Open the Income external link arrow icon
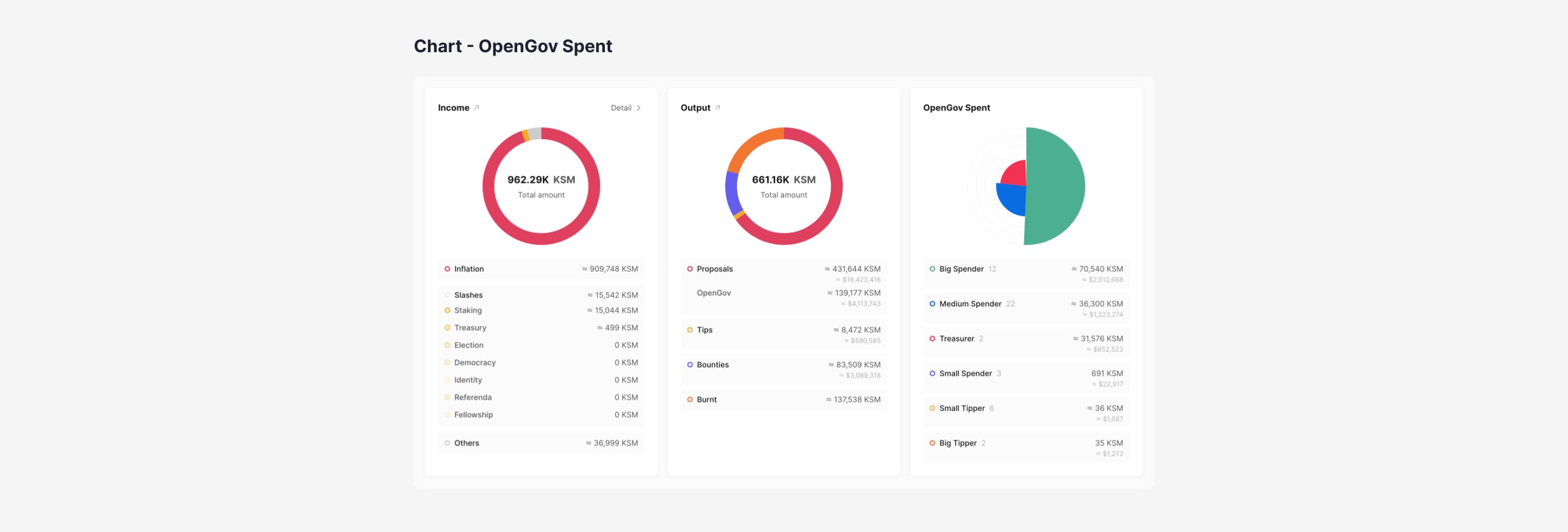This screenshot has height=532, width=1568. click(x=476, y=108)
